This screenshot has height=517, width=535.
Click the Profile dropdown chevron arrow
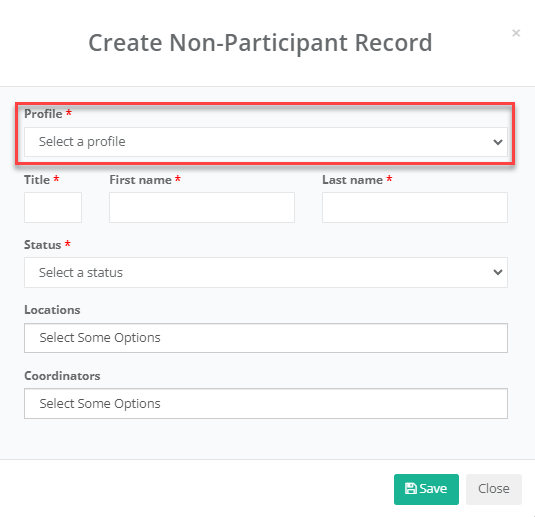click(x=498, y=142)
